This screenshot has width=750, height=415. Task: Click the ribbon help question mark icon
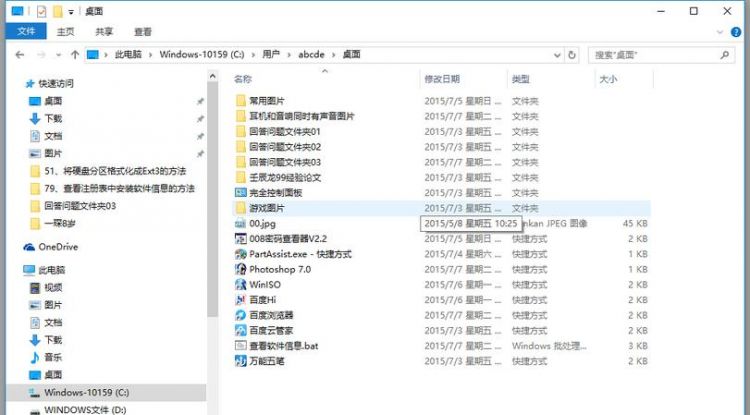(739, 31)
